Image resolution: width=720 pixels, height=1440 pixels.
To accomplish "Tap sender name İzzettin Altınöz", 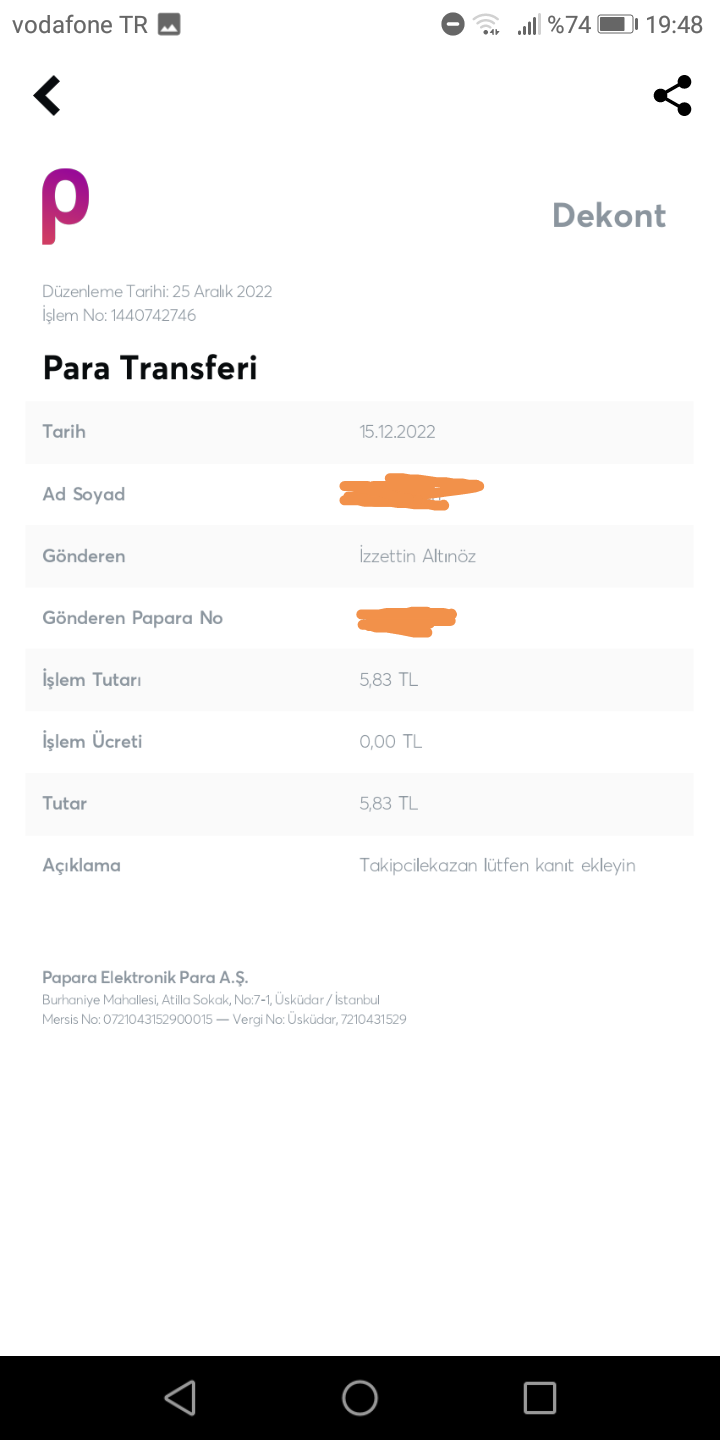I will pos(417,556).
